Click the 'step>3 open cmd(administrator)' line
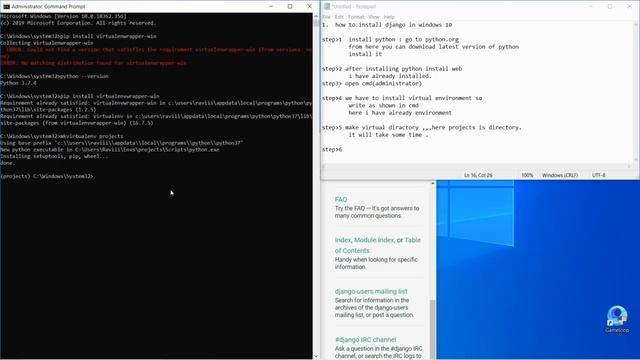The image size is (640, 360). [x=372, y=84]
